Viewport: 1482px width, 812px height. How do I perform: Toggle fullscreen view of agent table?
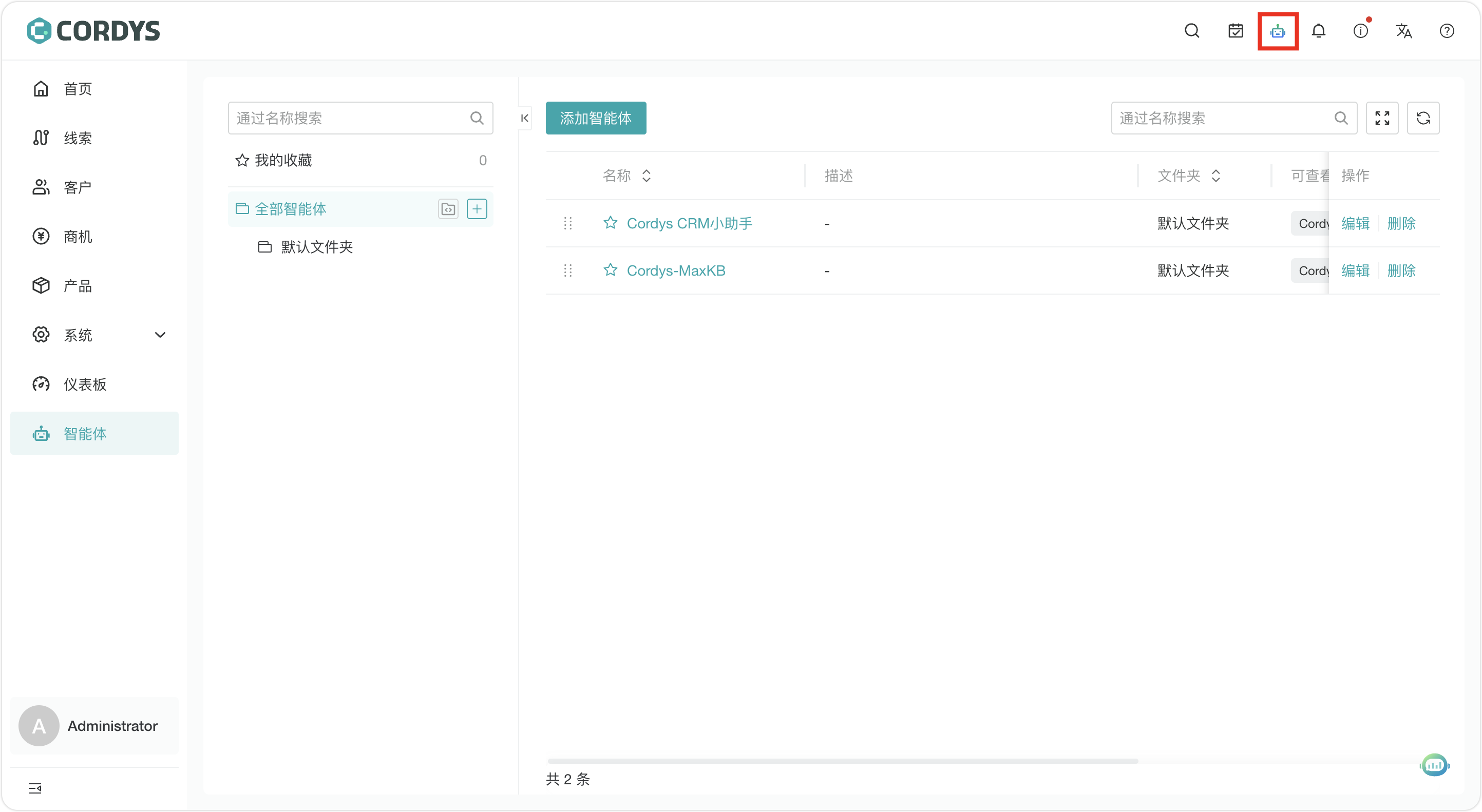(x=1382, y=118)
